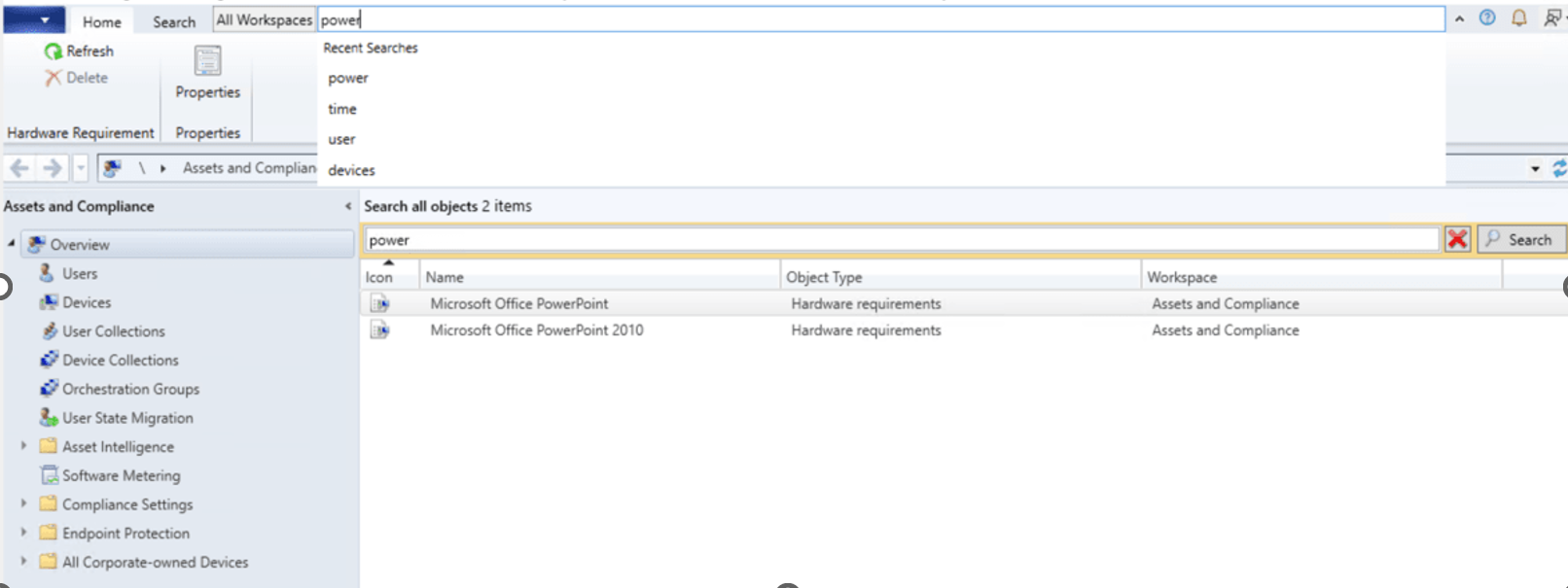Click the Search button
The image size is (1568, 588).
pyautogui.click(x=1521, y=239)
